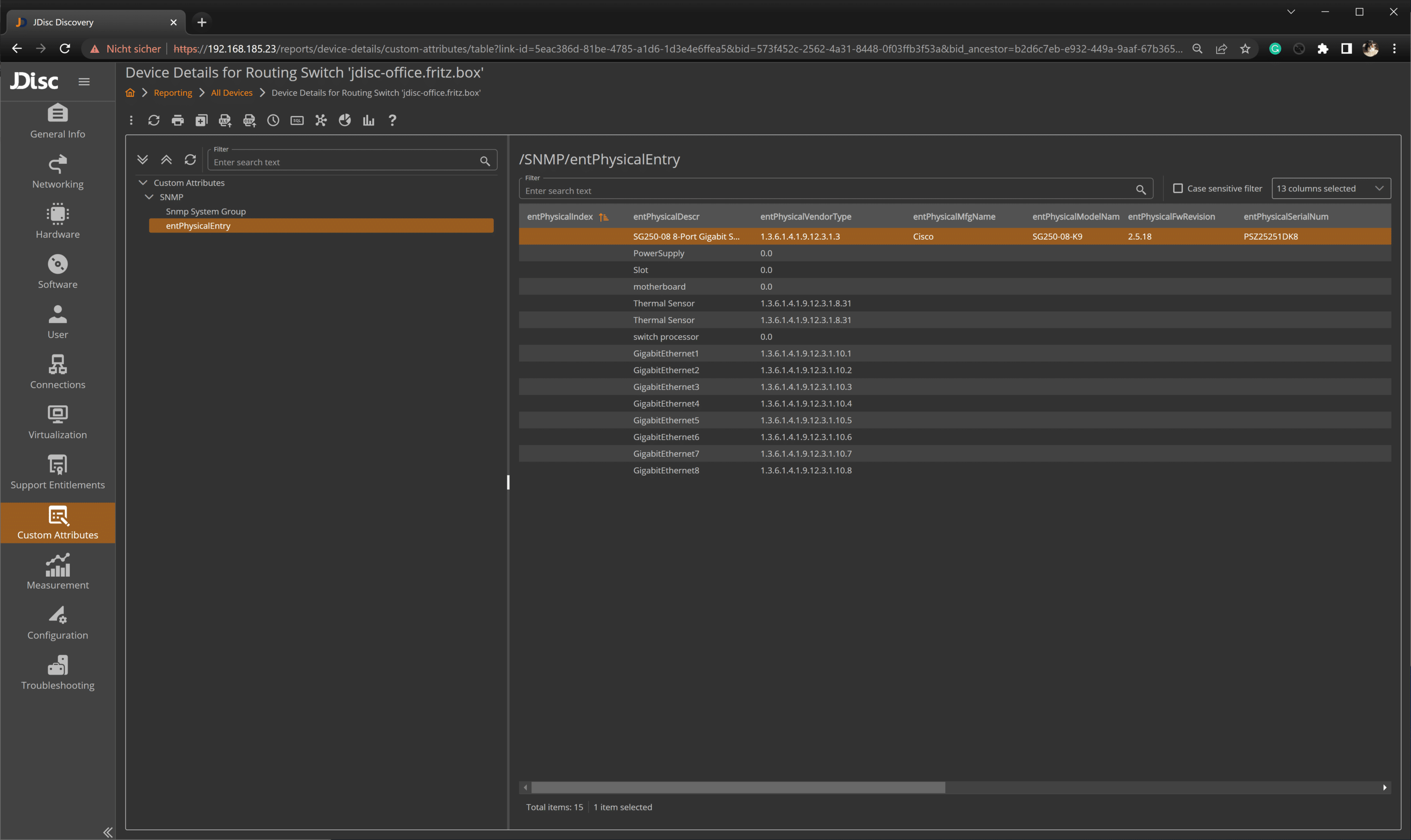
Task: Open the SQL query viewer
Action: tap(297, 120)
